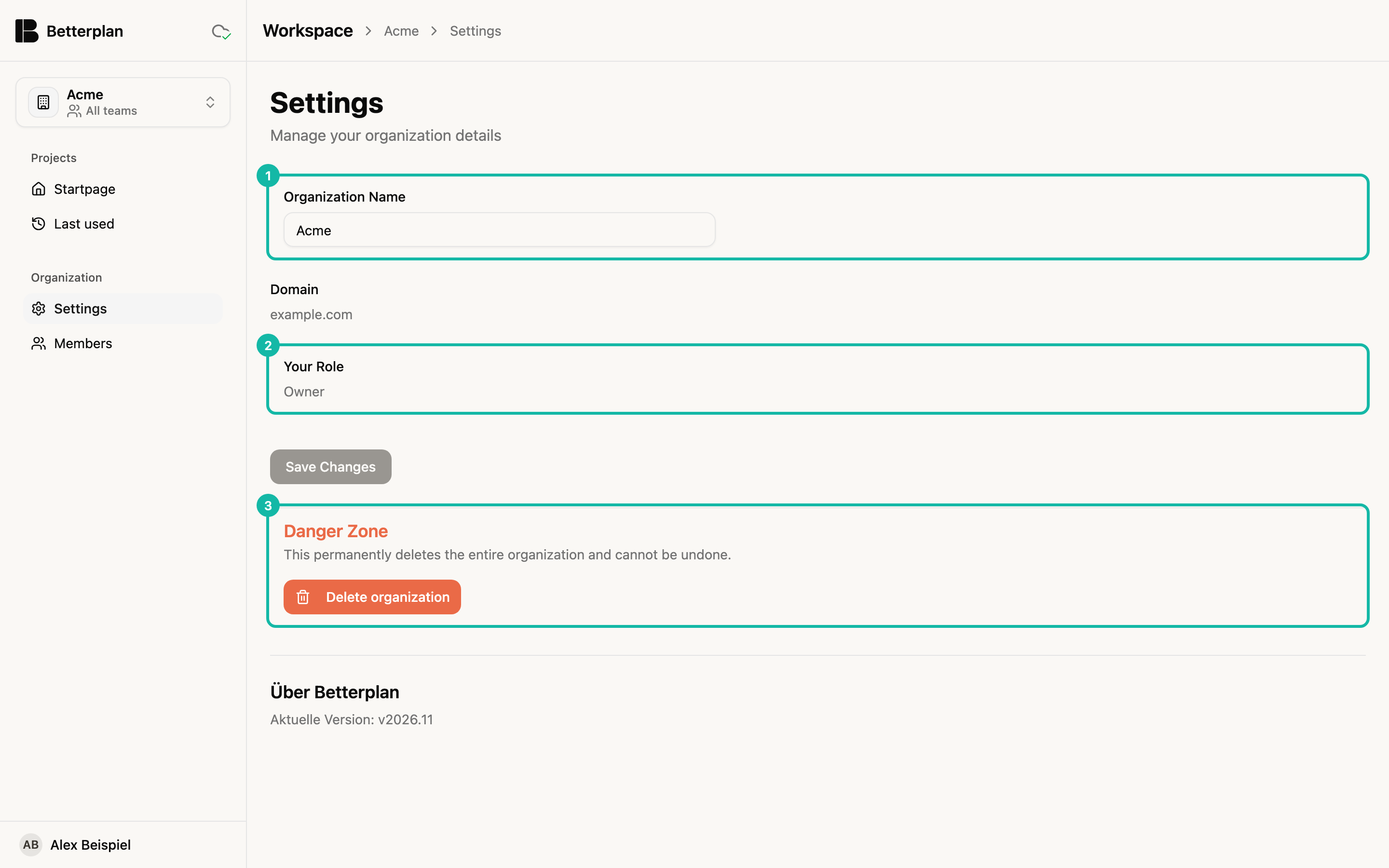Screen dimensions: 1389x868
Task: Click the Settings breadcrumb
Action: pos(475,31)
